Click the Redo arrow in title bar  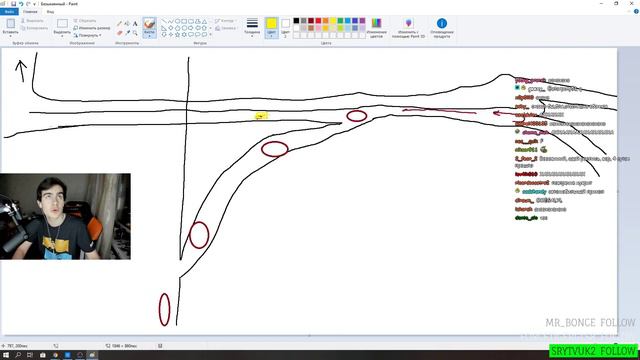(28, 4)
